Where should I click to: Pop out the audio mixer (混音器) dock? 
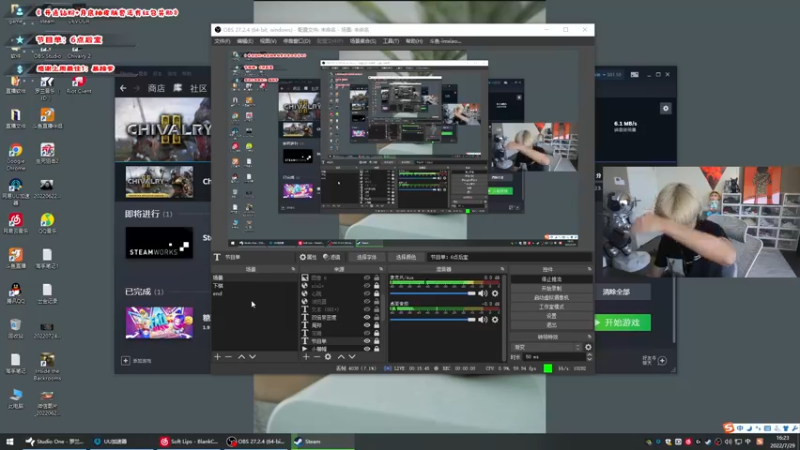point(502,269)
